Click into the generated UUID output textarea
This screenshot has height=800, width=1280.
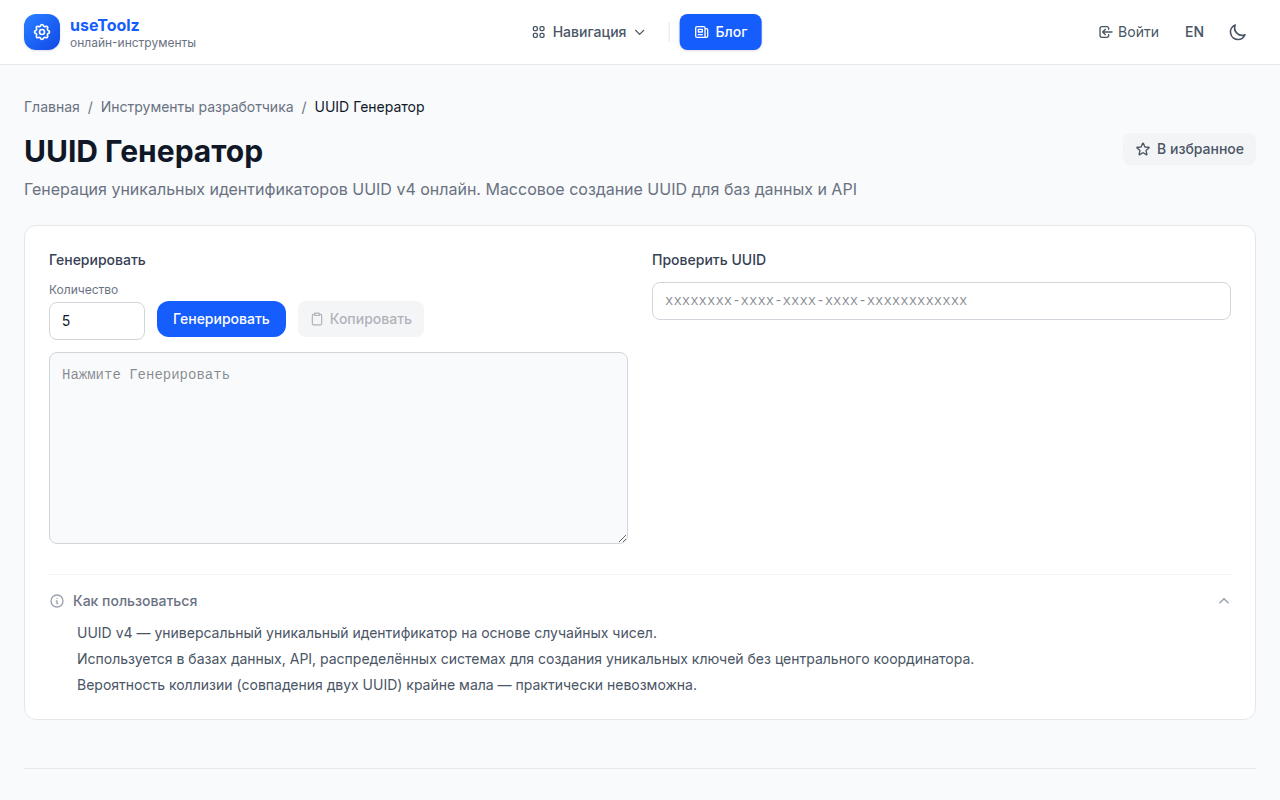pos(338,448)
